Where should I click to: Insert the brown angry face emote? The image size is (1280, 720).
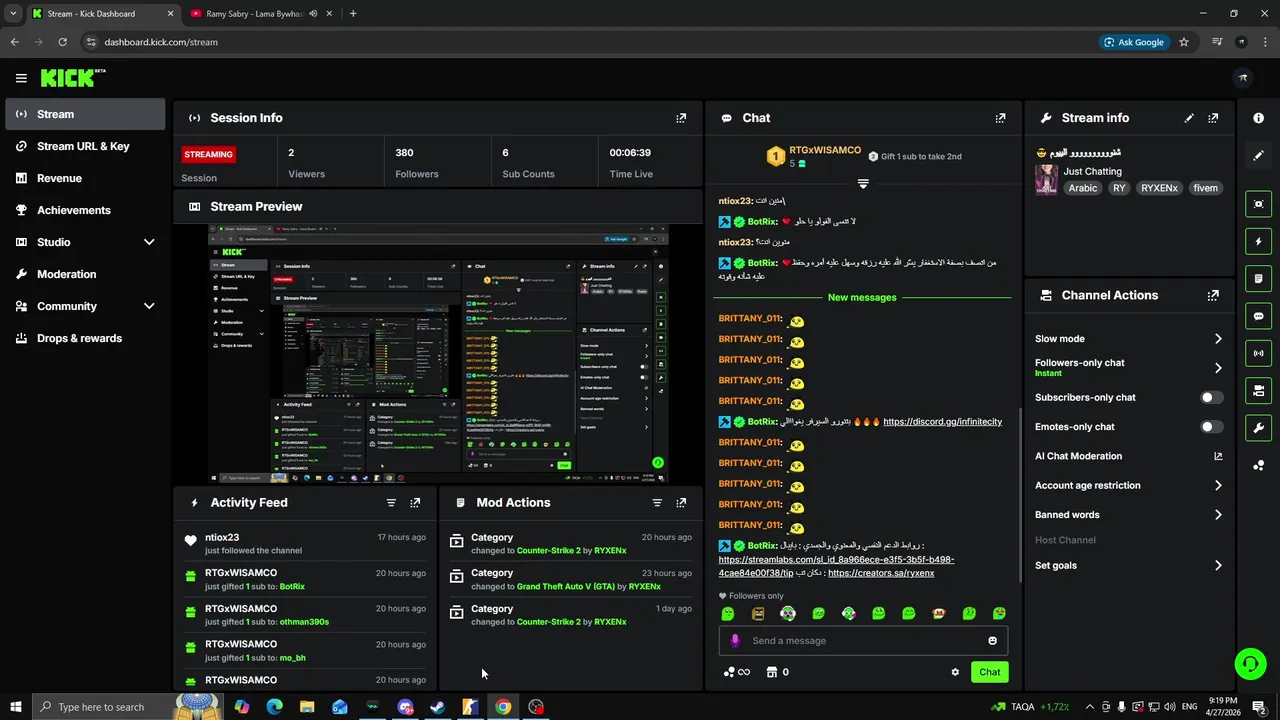pos(758,613)
